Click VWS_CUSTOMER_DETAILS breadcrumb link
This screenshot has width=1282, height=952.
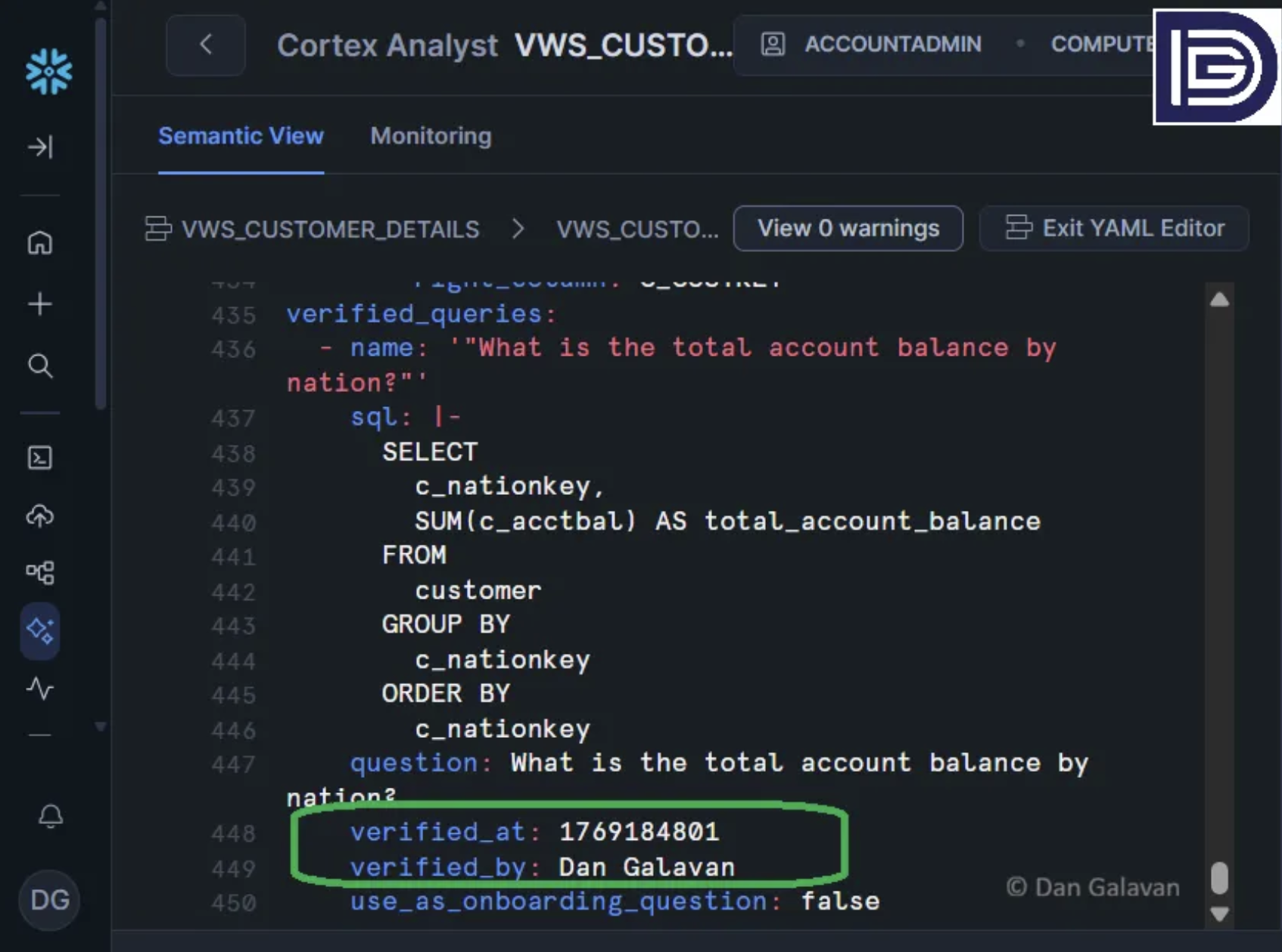pyautogui.click(x=330, y=229)
